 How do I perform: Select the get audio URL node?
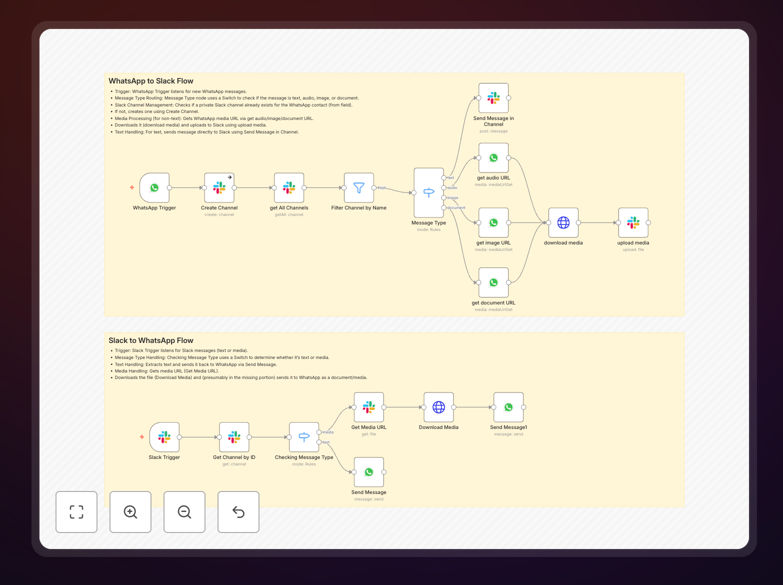pyautogui.click(x=493, y=158)
